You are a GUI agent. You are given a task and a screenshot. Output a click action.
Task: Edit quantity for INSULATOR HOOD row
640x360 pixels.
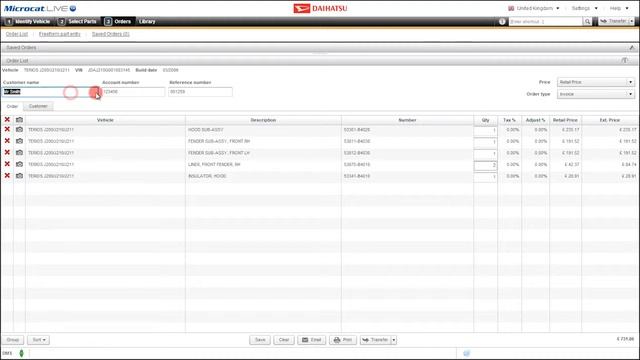pyautogui.click(x=485, y=176)
